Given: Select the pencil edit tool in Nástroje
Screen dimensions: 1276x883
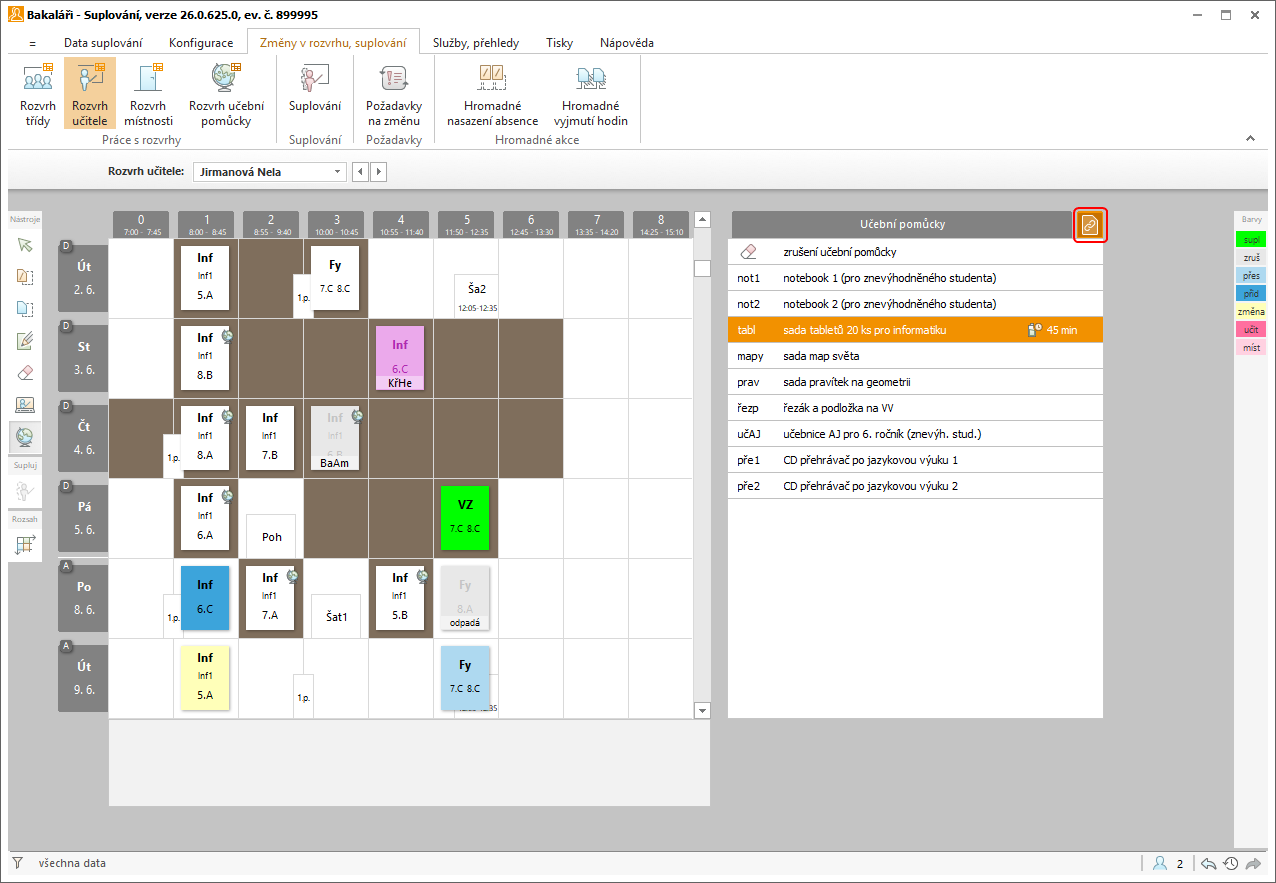Looking at the screenshot, I should pos(25,341).
